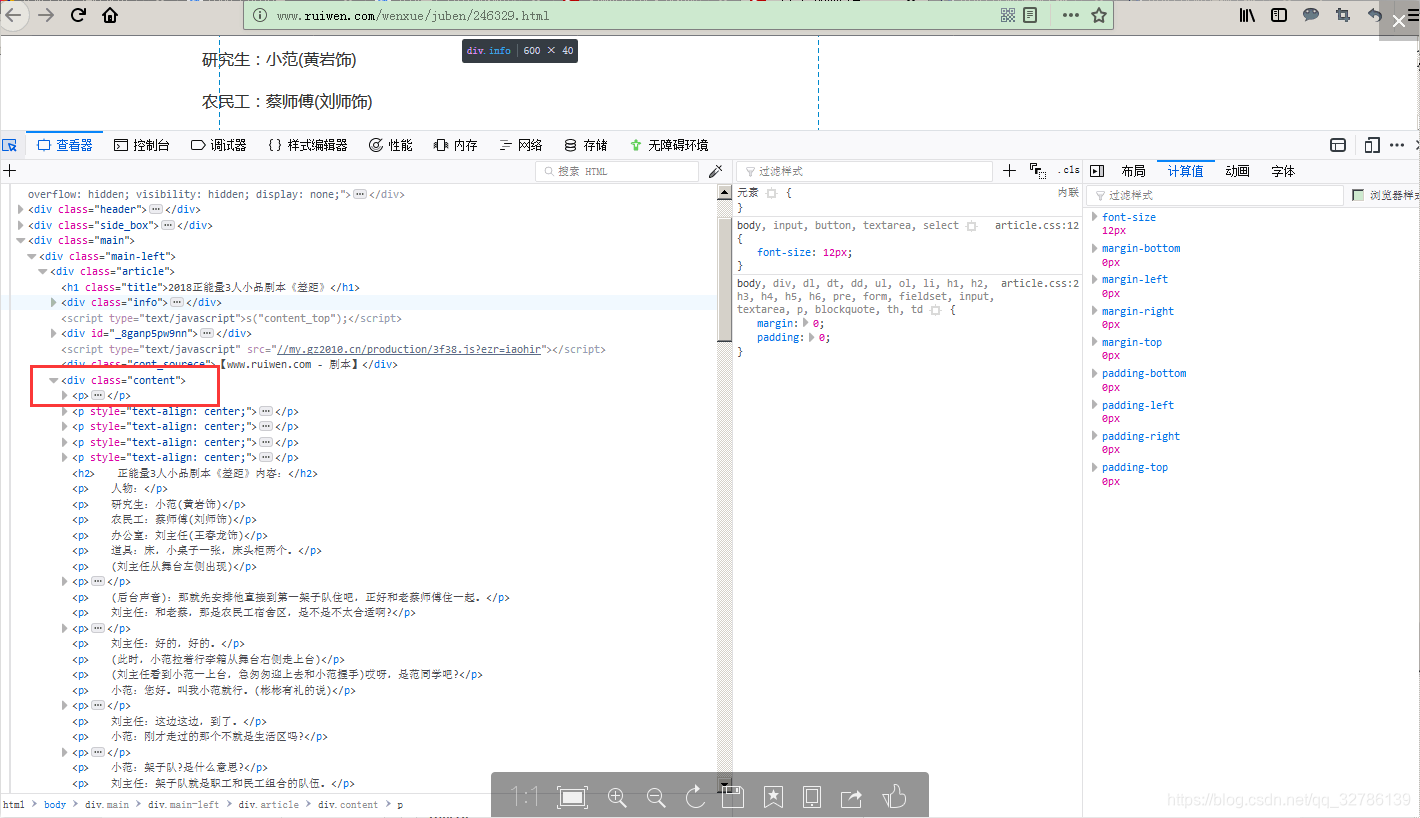Select div.article in breadcrumb path
This screenshot has height=818, width=1420.
268,804
